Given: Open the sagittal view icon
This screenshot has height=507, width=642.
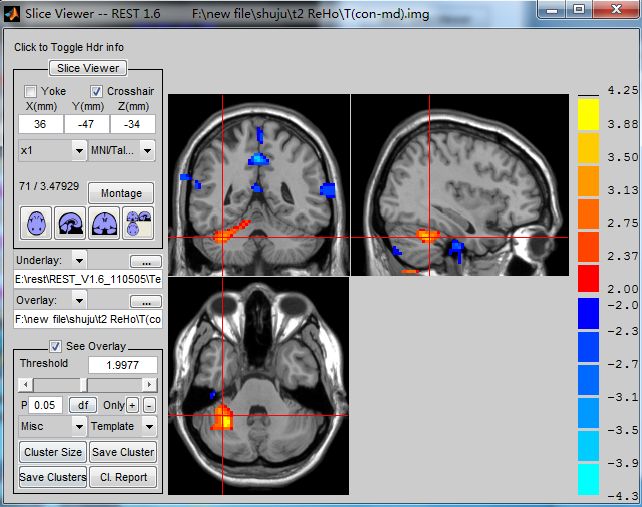Looking at the screenshot, I should point(70,223).
